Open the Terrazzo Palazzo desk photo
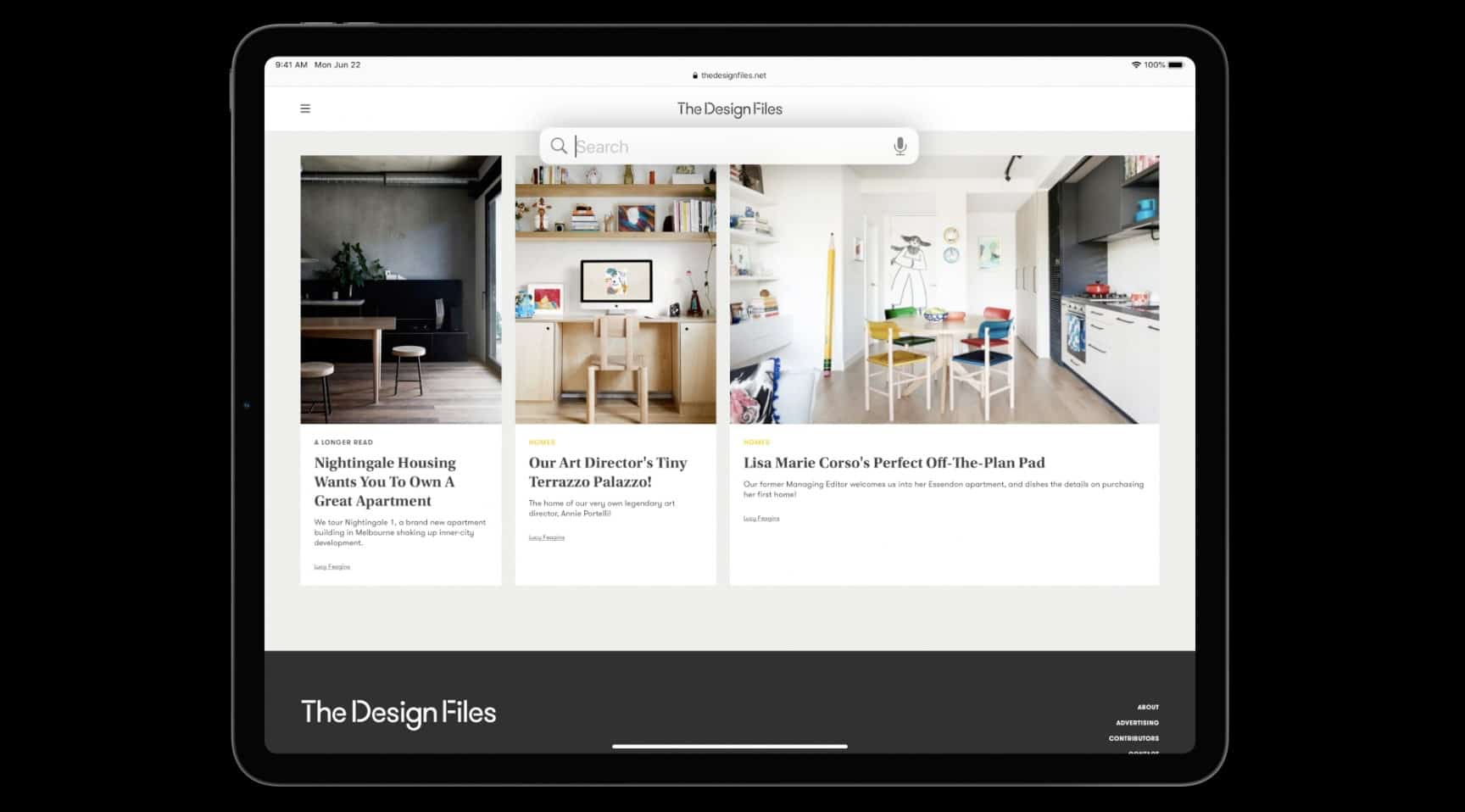This screenshot has height=812, width=1465. click(x=616, y=289)
